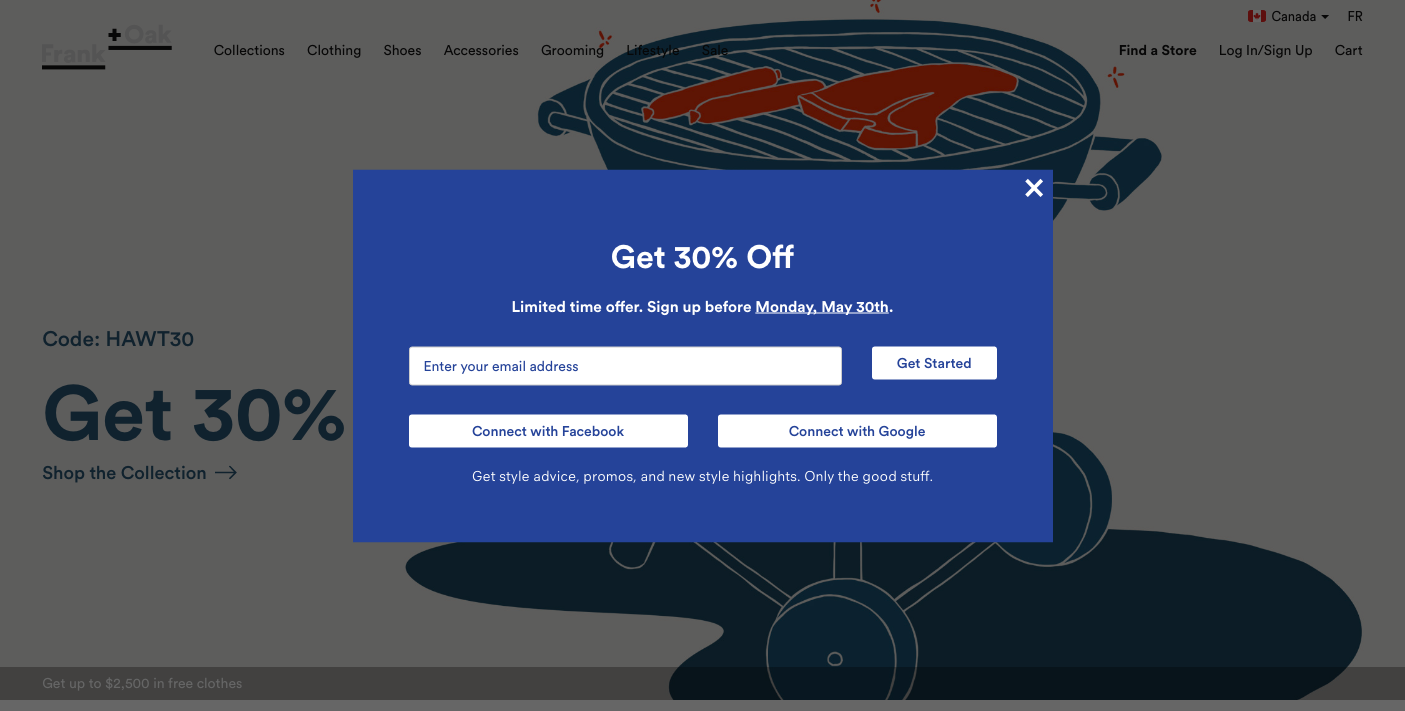Choose Connect with Google
Image resolution: width=1405 pixels, height=711 pixels.
(x=857, y=431)
